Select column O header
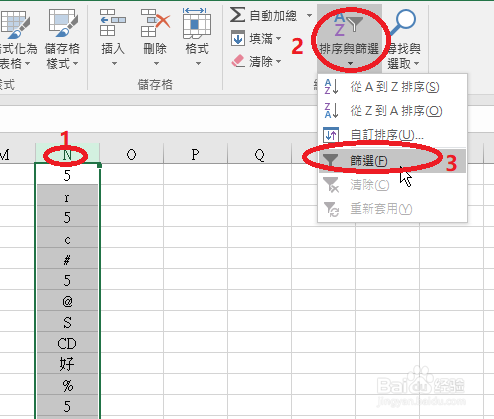The image size is (494, 419). (131, 154)
